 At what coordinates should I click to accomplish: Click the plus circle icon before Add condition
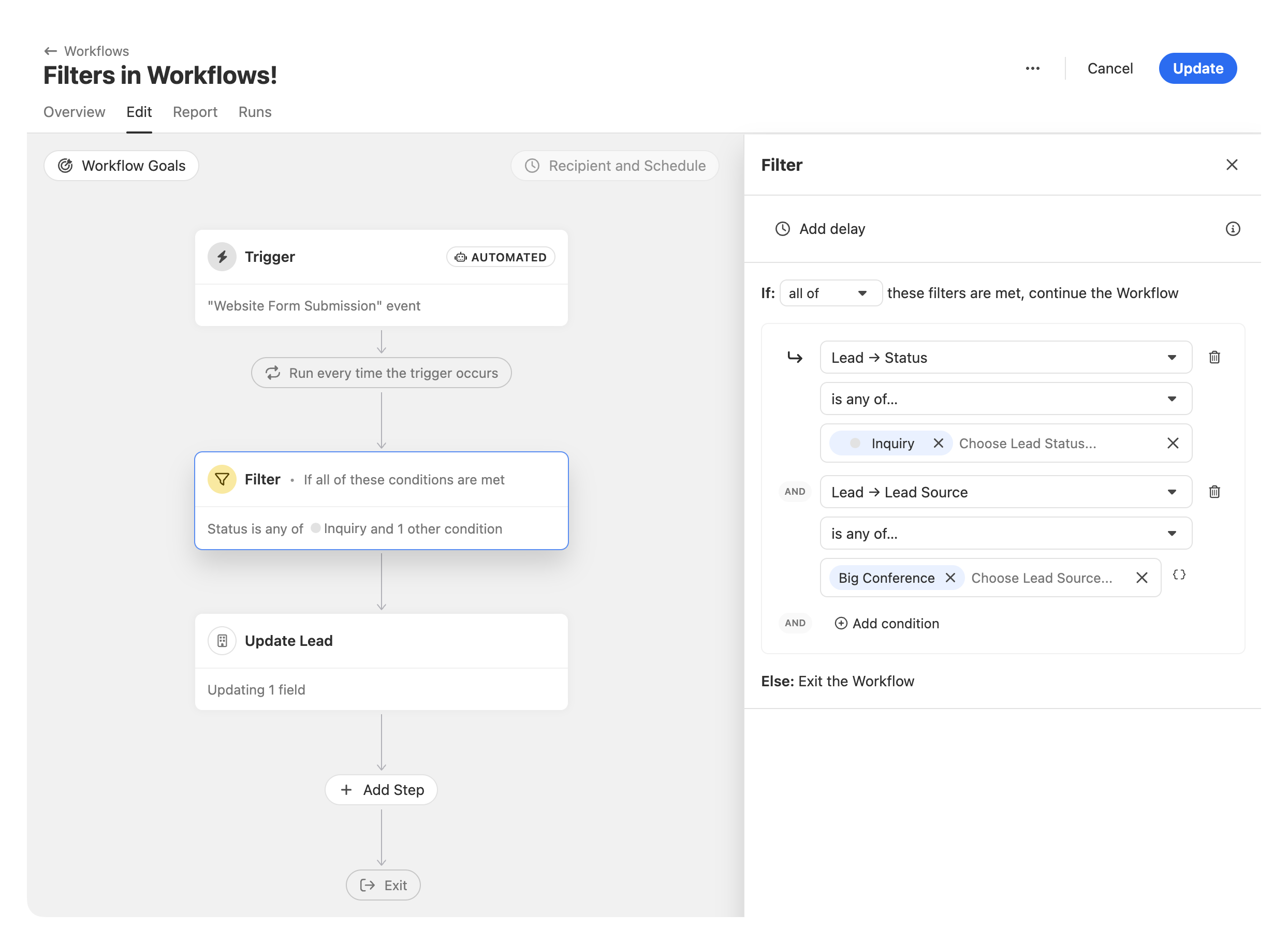pyautogui.click(x=841, y=624)
